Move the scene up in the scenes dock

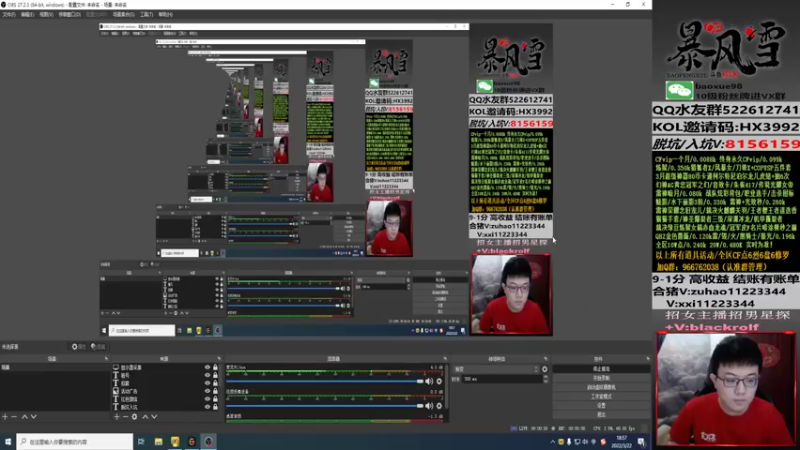click(x=24, y=417)
